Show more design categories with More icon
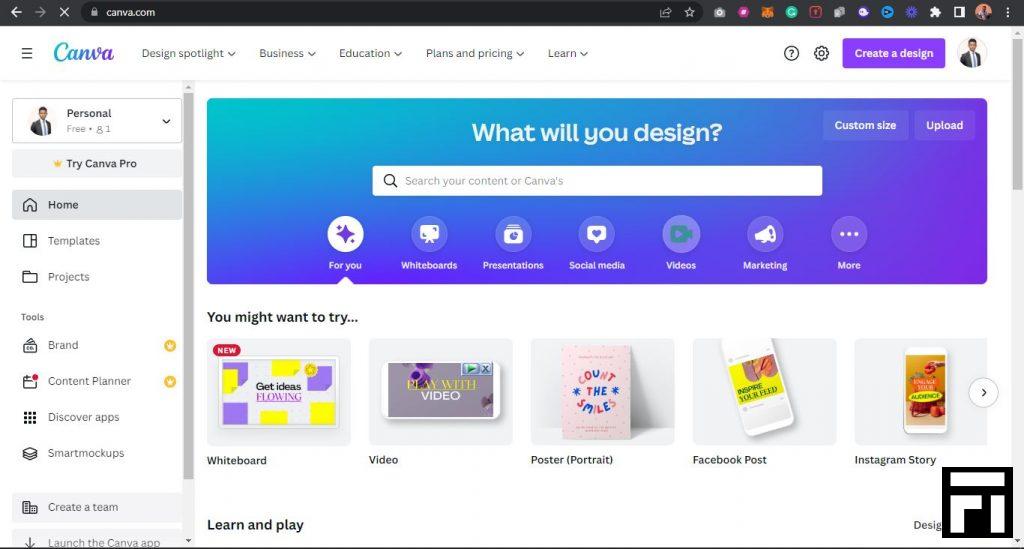Screen dimensions: 1024x549 [x=849, y=234]
